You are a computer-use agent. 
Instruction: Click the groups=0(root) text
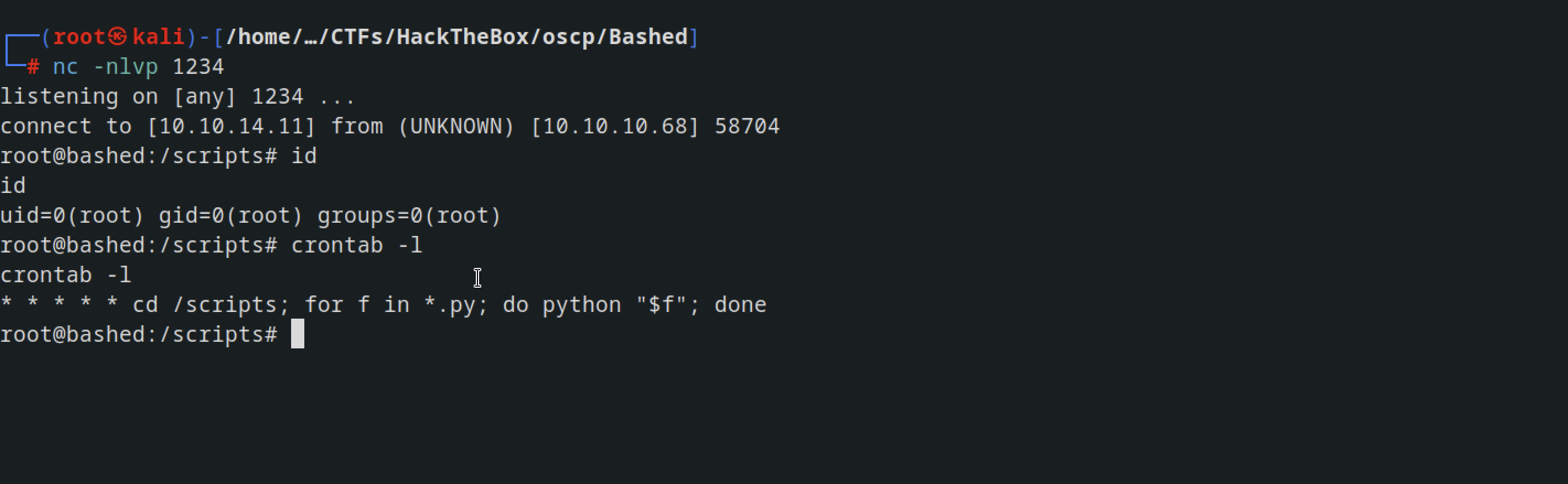coord(409,216)
